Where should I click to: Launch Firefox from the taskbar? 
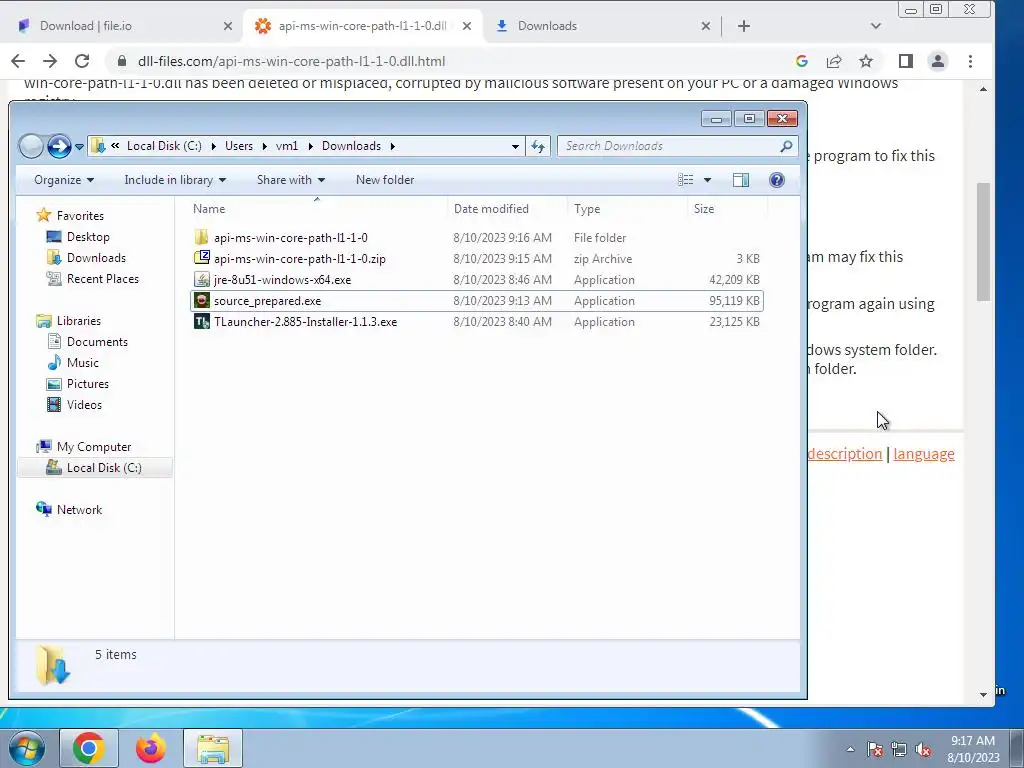[x=151, y=748]
